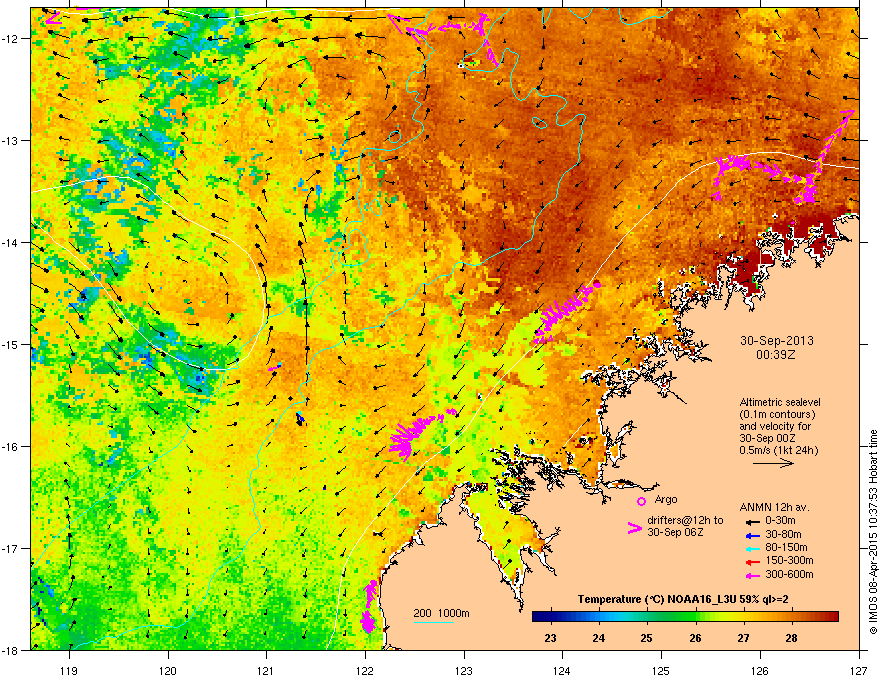Image resolution: width=880 pixels, height=680 pixels.
Task: Click the temperature color scale bar
Action: point(685,617)
